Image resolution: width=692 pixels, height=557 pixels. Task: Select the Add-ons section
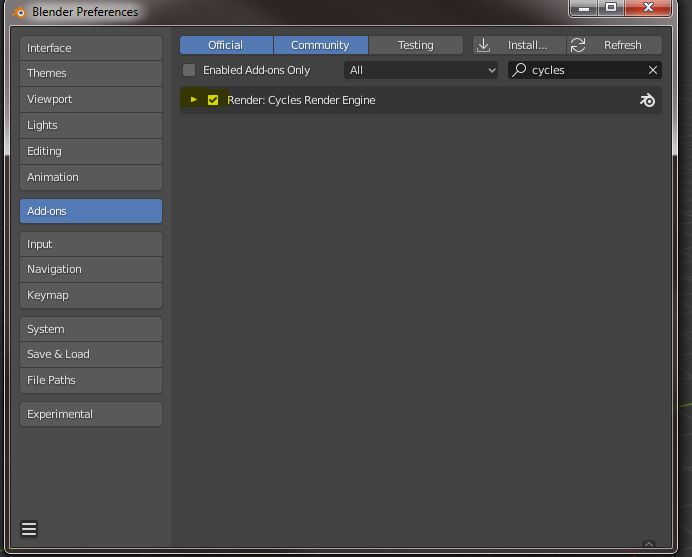[x=91, y=211]
